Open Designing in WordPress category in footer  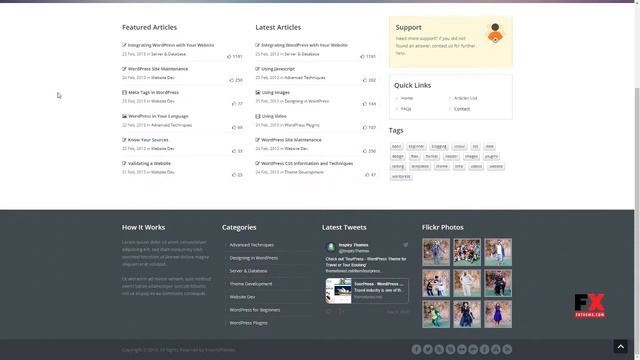click(x=253, y=258)
